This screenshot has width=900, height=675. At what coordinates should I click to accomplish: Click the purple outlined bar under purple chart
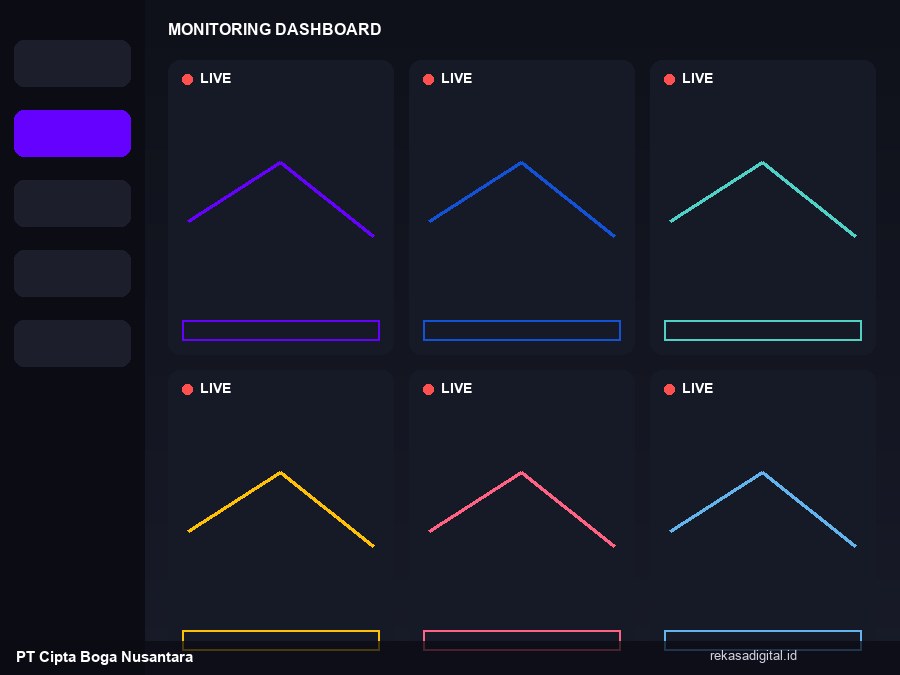click(281, 330)
